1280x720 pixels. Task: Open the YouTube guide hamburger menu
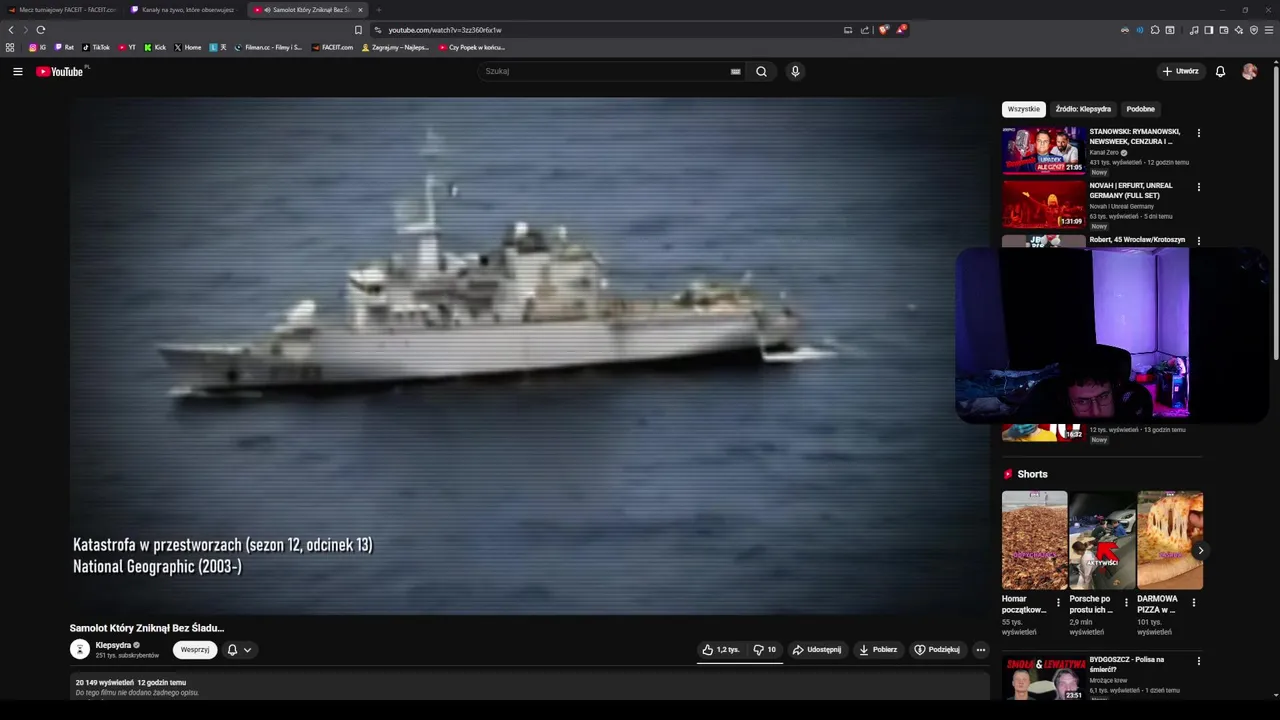point(17,71)
